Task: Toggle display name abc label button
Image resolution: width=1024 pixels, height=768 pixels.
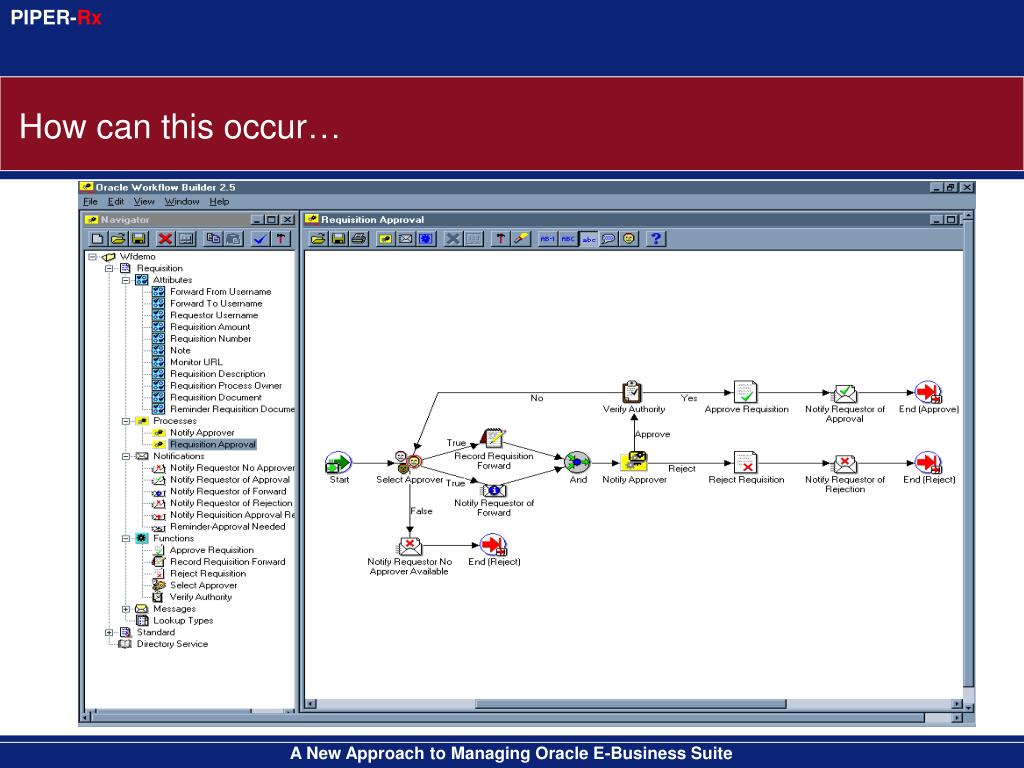Action: pos(588,239)
